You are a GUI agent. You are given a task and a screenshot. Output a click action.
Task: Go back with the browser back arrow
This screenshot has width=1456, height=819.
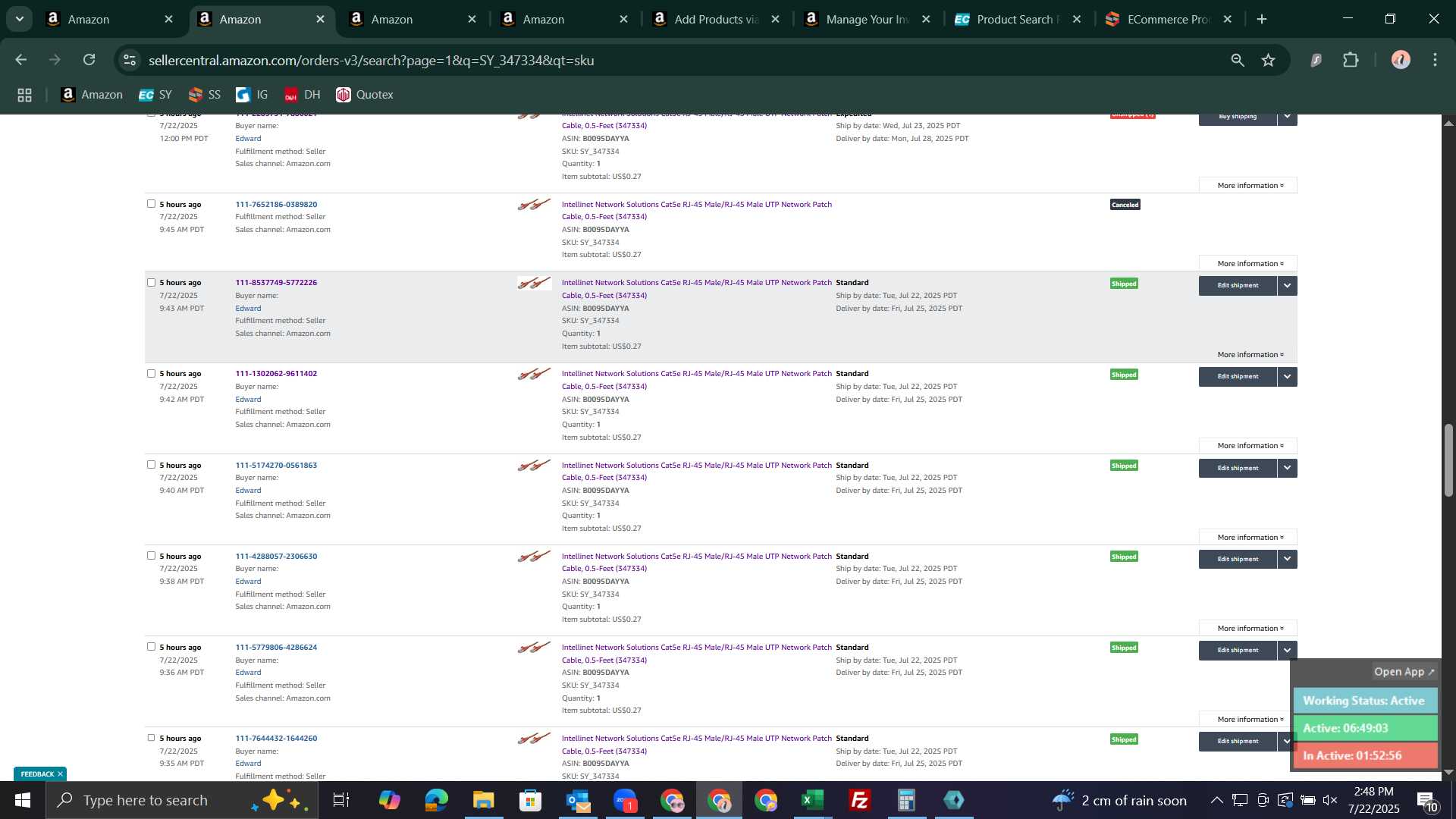(x=21, y=60)
